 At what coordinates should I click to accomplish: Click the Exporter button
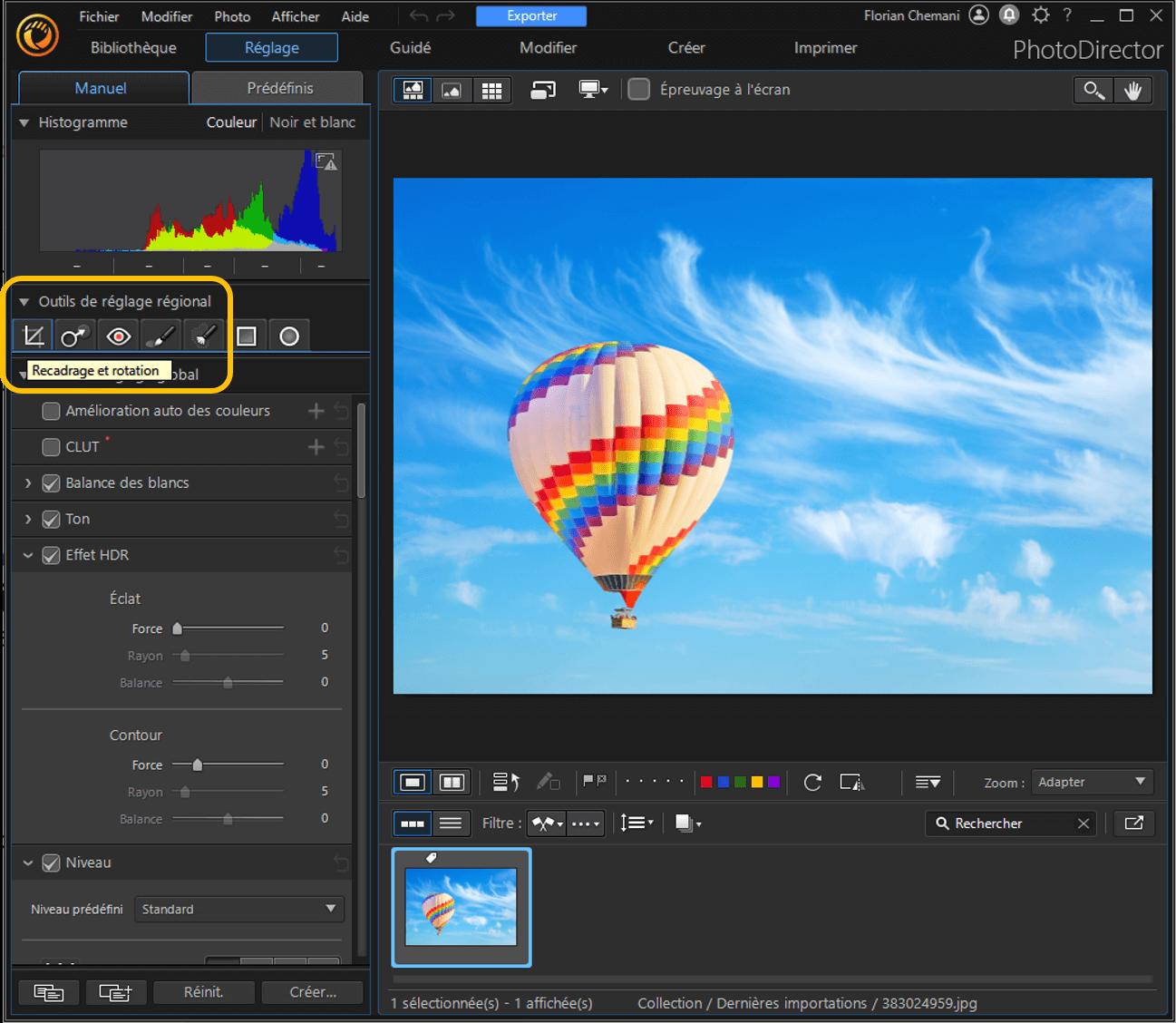tap(531, 16)
